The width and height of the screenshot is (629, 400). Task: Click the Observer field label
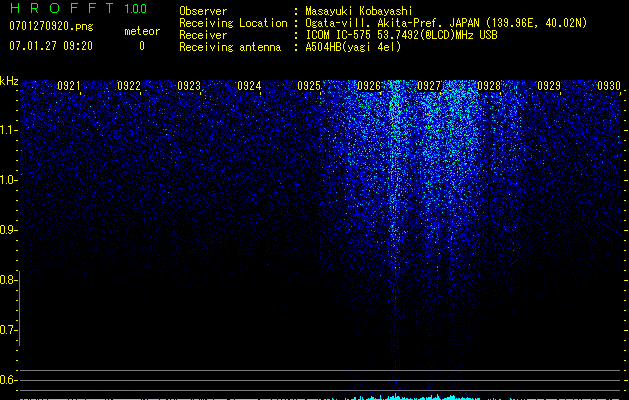[203, 11]
